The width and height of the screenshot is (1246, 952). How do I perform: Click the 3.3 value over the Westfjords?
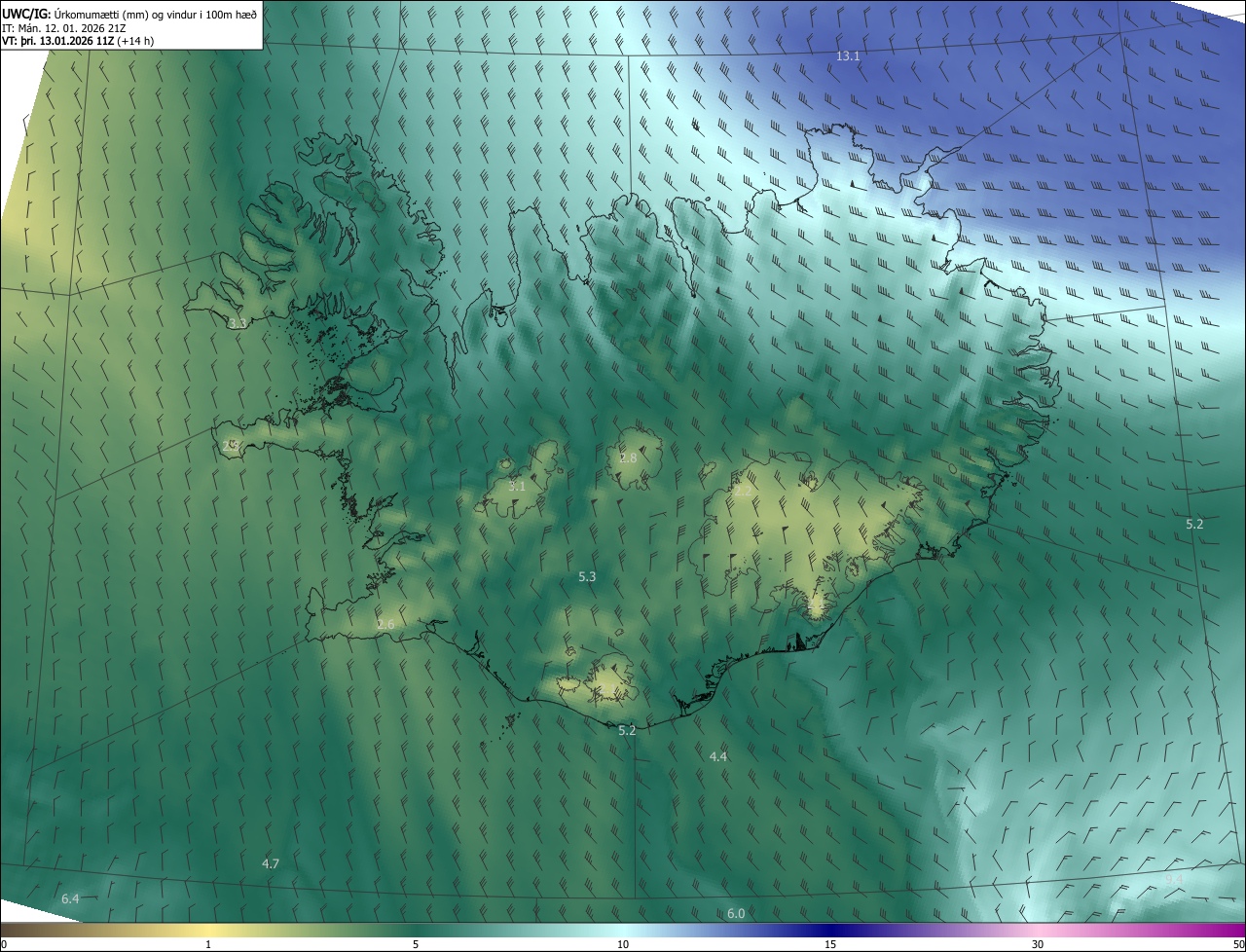(x=238, y=323)
